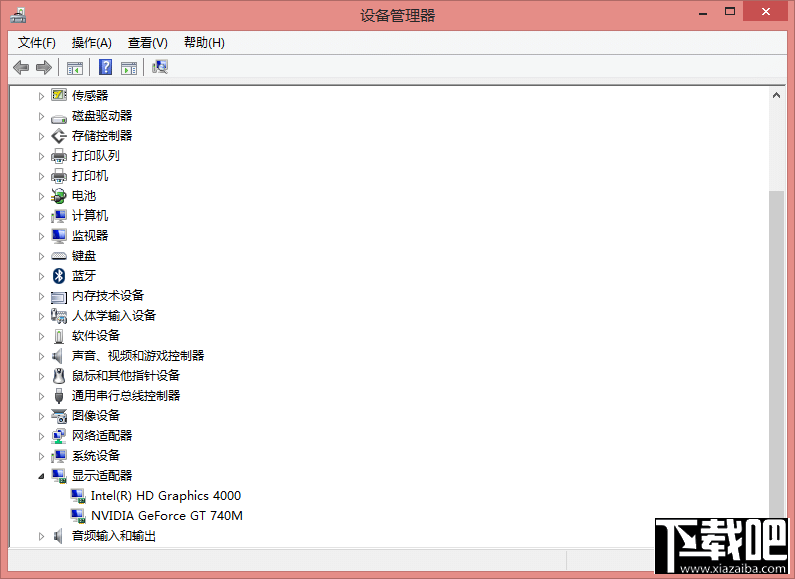
Task: Open the 文件(F) menu
Action: click(37, 43)
